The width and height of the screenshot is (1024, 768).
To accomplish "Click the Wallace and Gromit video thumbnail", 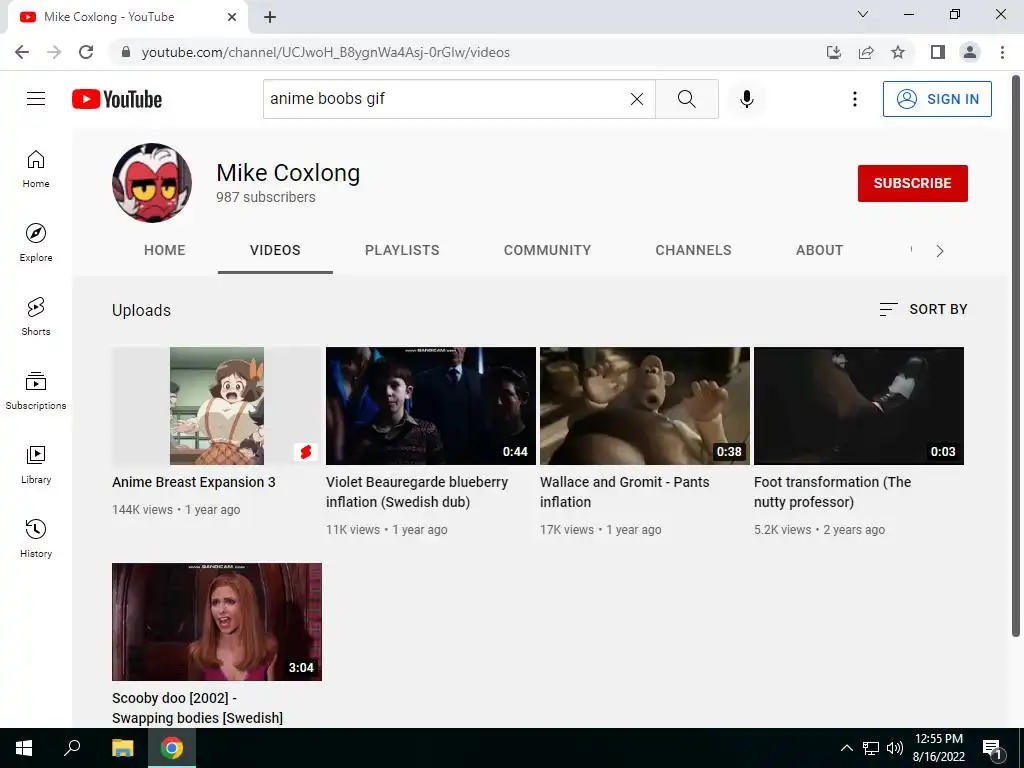I will click(x=645, y=406).
